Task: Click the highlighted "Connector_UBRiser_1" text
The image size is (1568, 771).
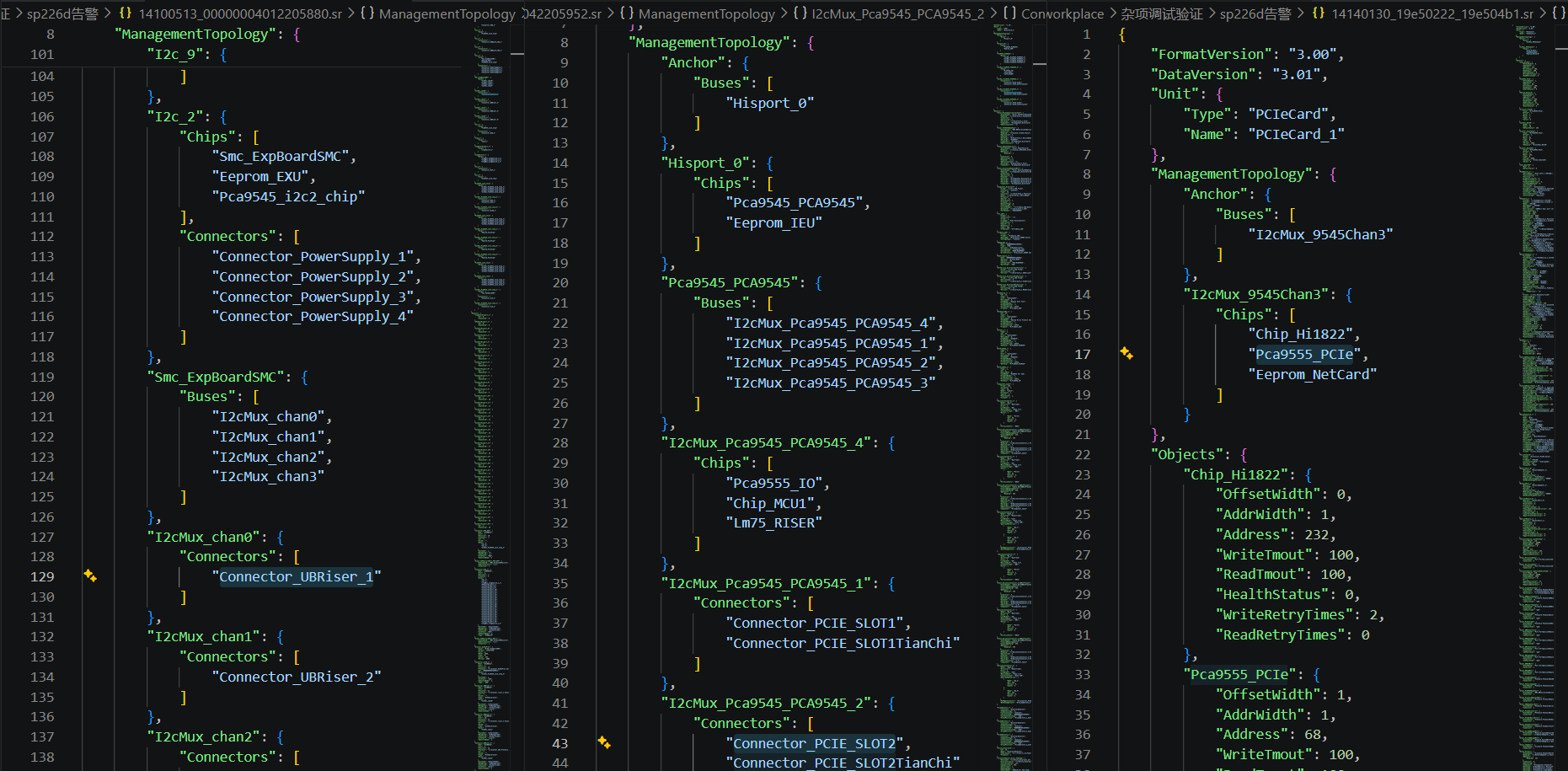Action: [296, 576]
